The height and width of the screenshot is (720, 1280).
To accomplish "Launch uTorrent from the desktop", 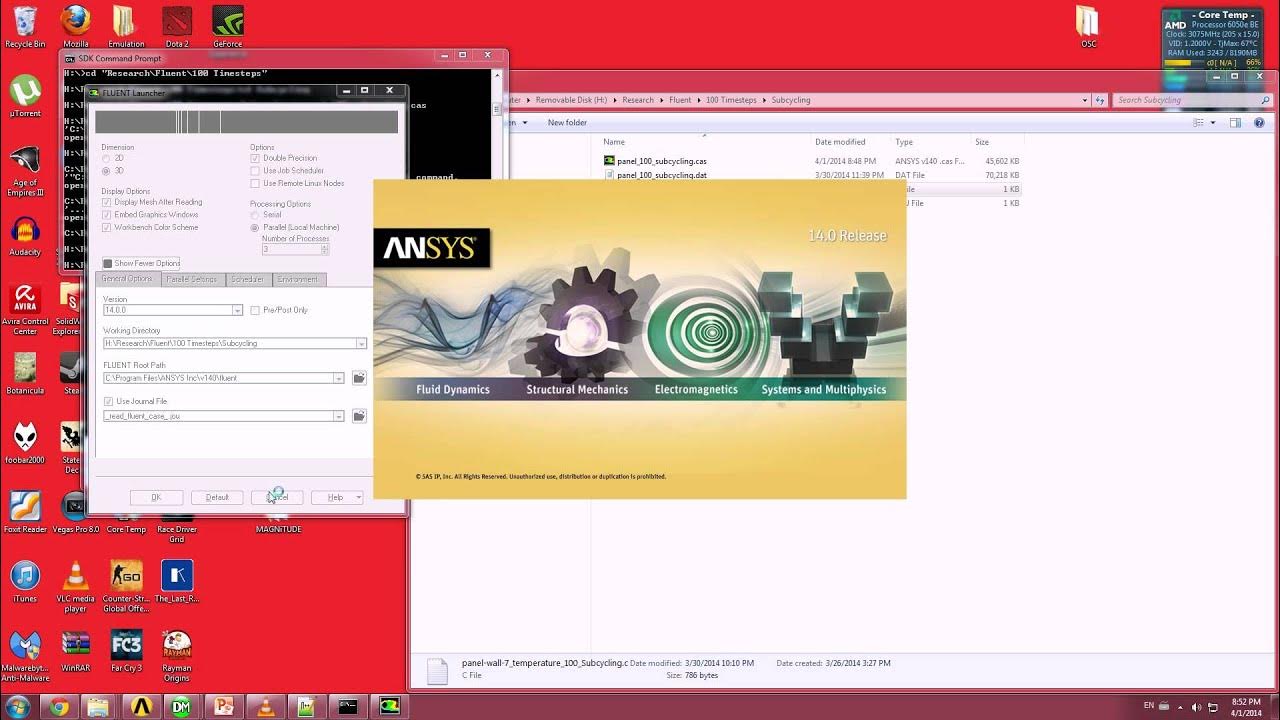I will (25, 96).
